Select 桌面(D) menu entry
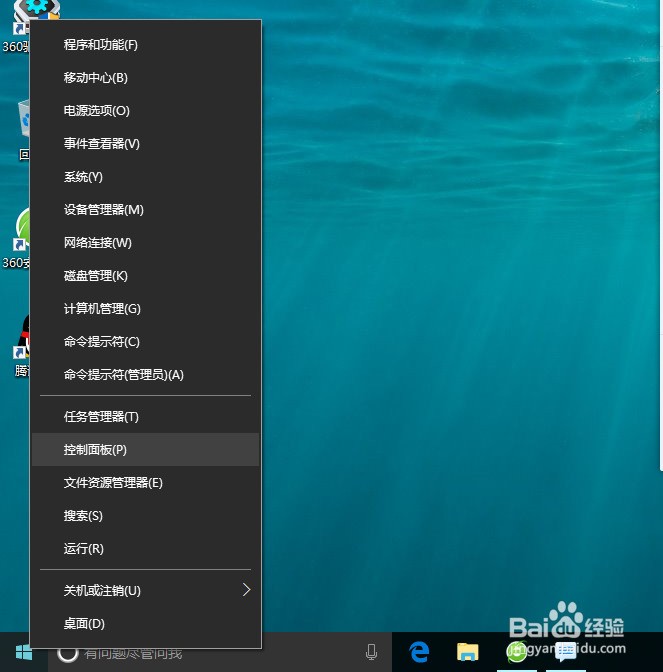663x672 pixels. [145, 624]
